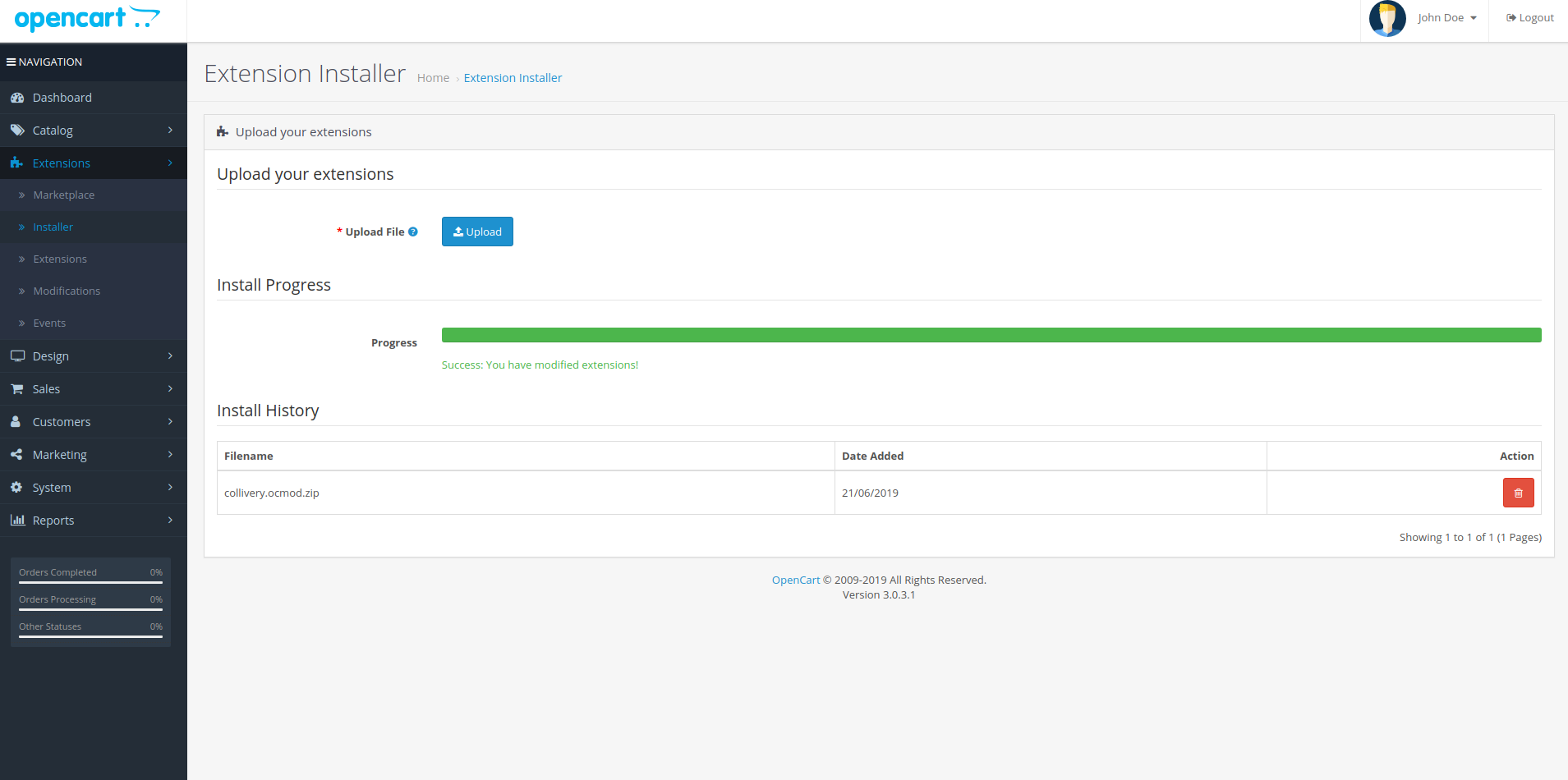This screenshot has width=1568, height=780.
Task: Click the Upload File help icon
Action: 413,232
